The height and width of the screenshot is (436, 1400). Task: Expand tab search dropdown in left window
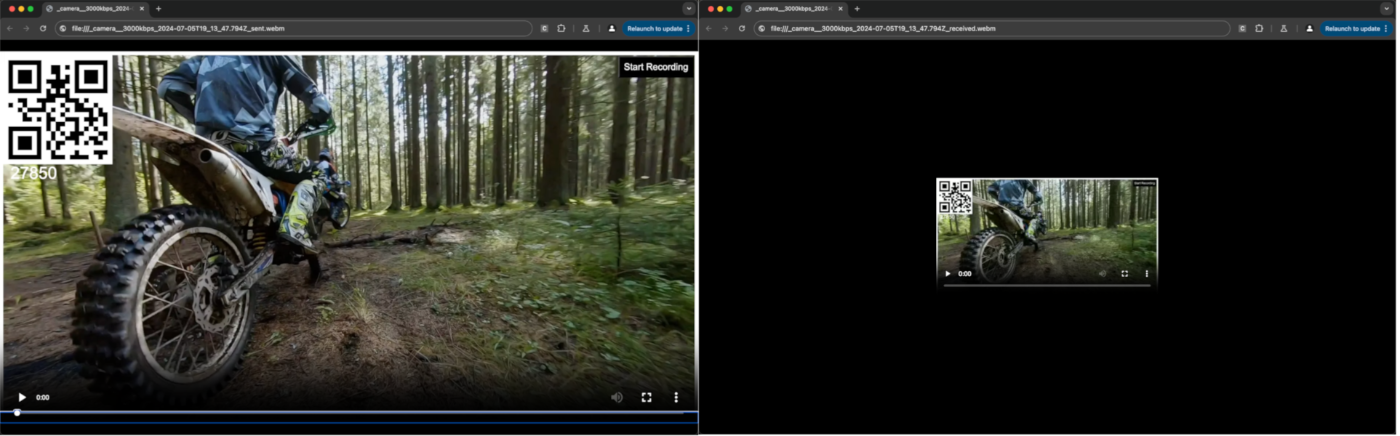click(x=689, y=8)
